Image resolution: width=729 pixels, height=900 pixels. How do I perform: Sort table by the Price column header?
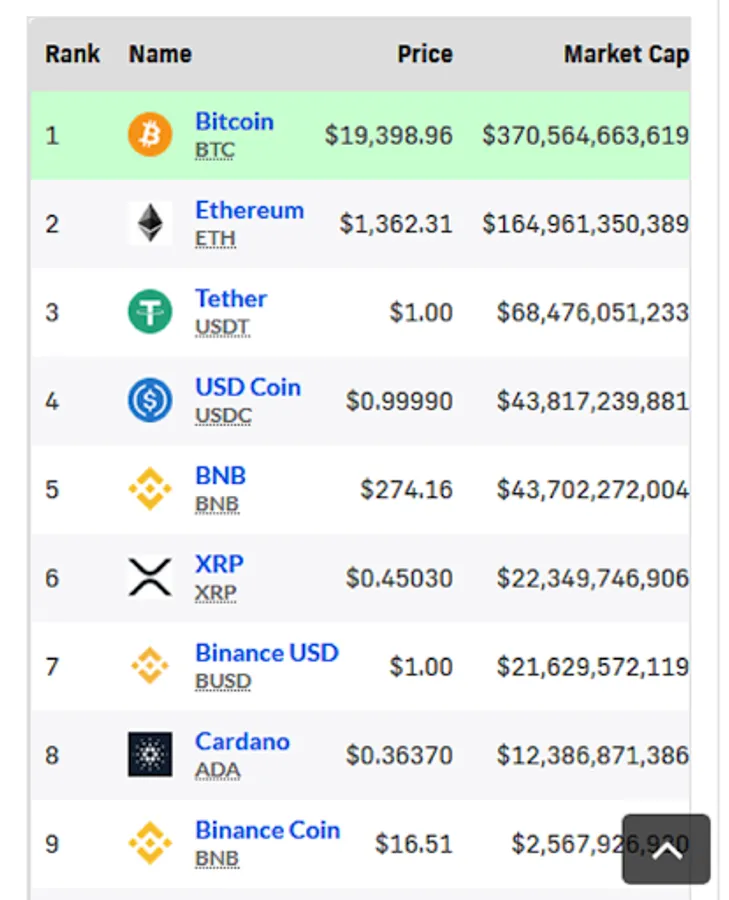pos(425,54)
